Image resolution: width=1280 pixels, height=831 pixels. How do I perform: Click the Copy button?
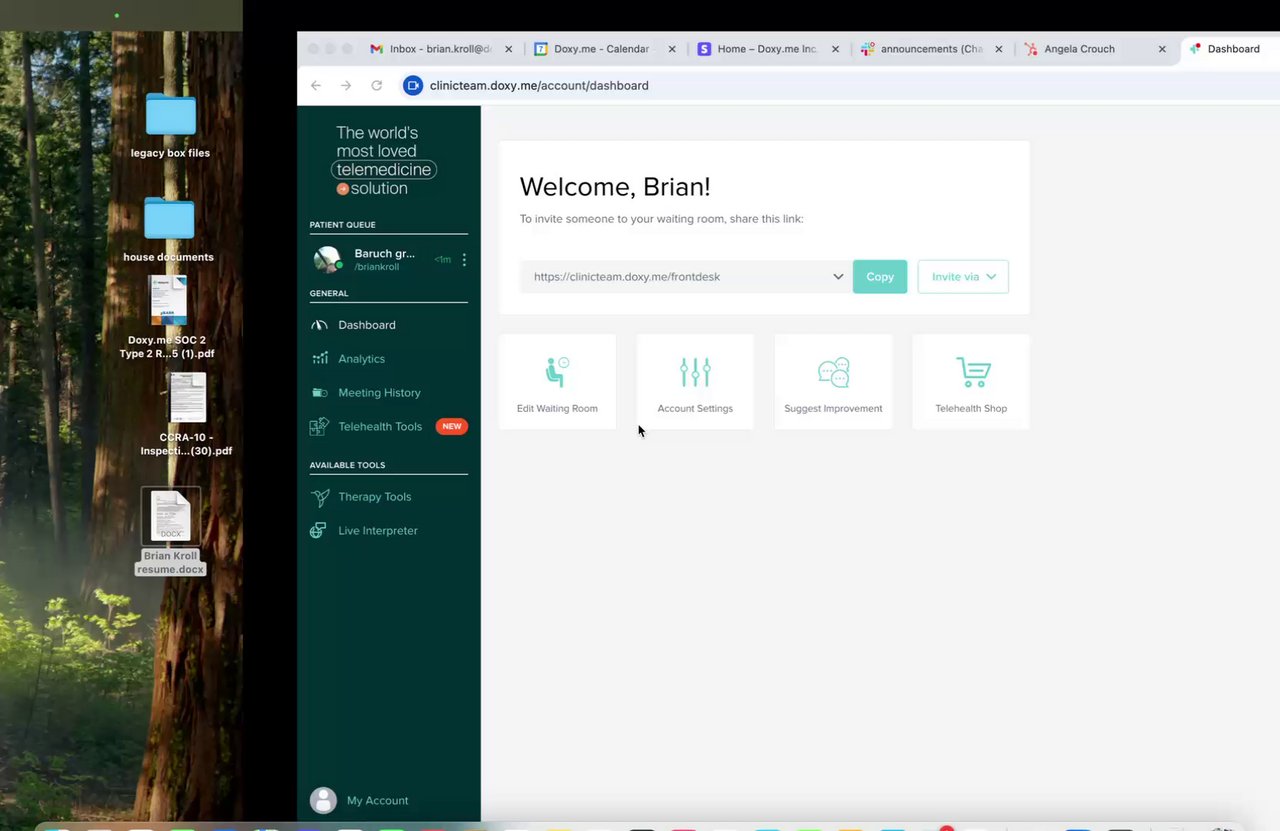tap(880, 277)
